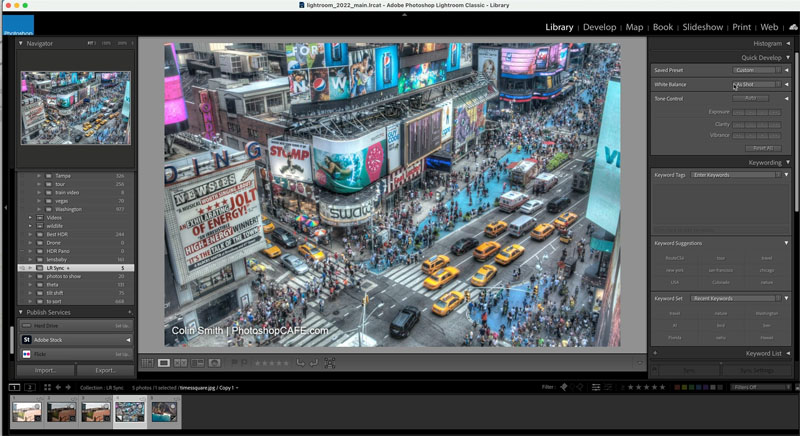Open Survey view icon in toolbar
800x436 pixels.
pyautogui.click(x=197, y=363)
